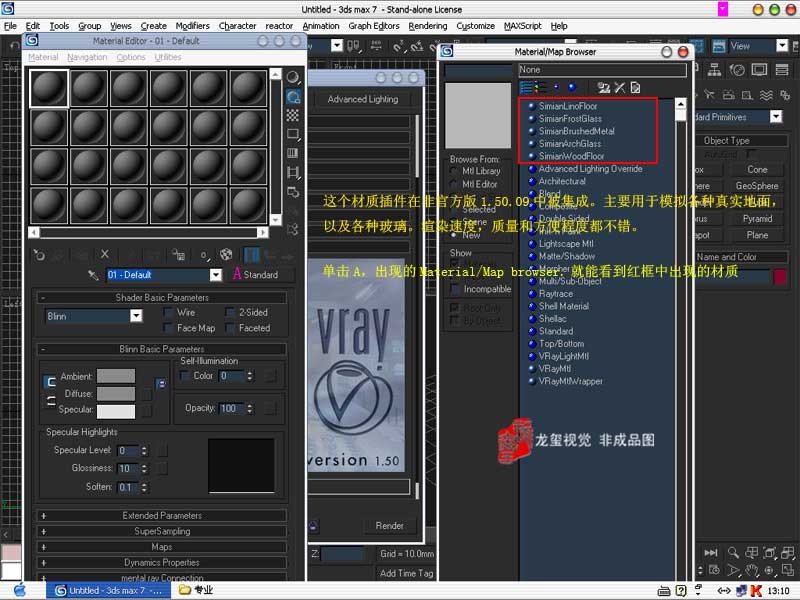Click Specular color swatch
The image size is (800, 600).
click(116, 411)
